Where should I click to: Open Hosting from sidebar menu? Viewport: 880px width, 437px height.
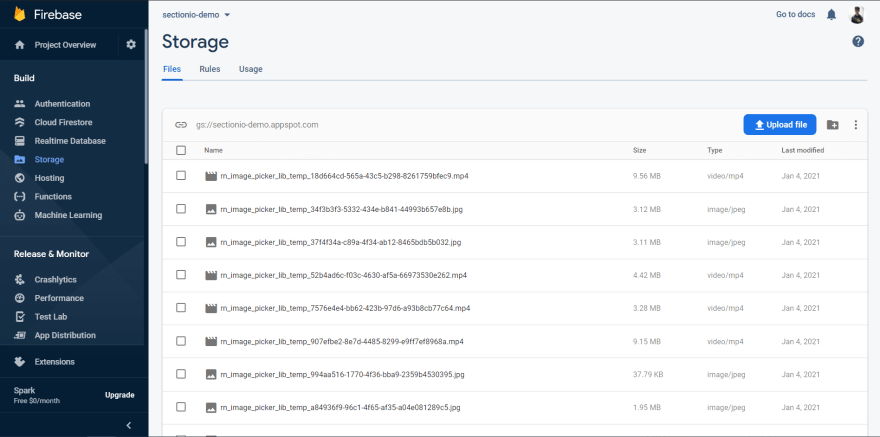tap(49, 178)
